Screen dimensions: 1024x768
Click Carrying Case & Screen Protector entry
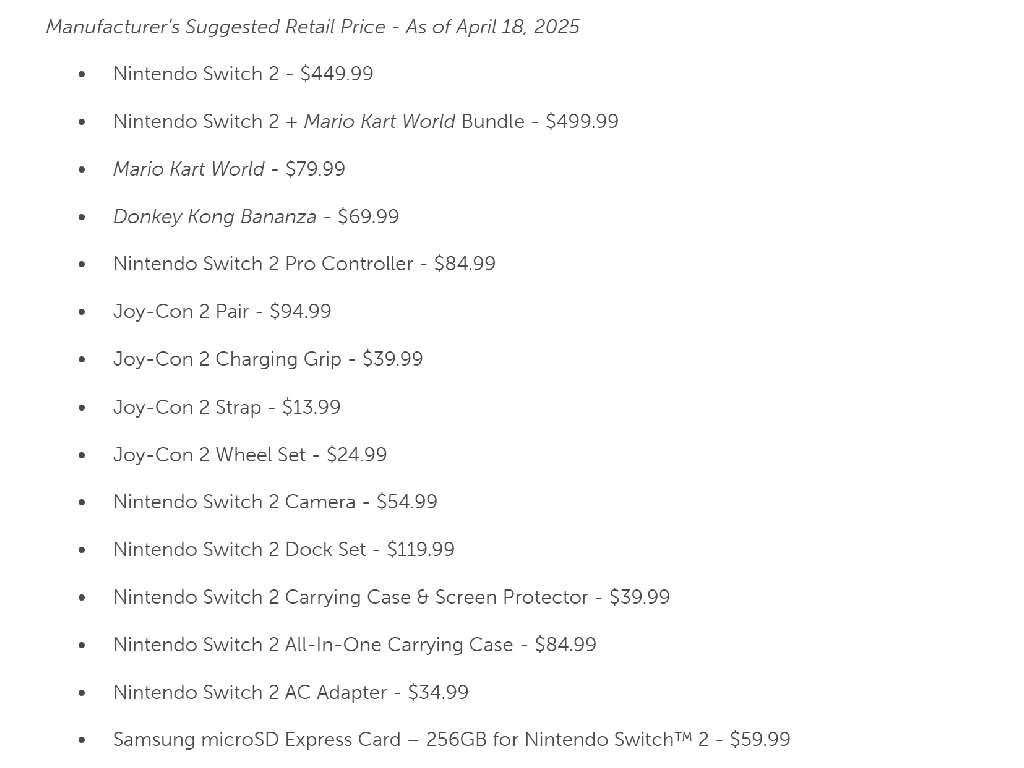(x=391, y=597)
